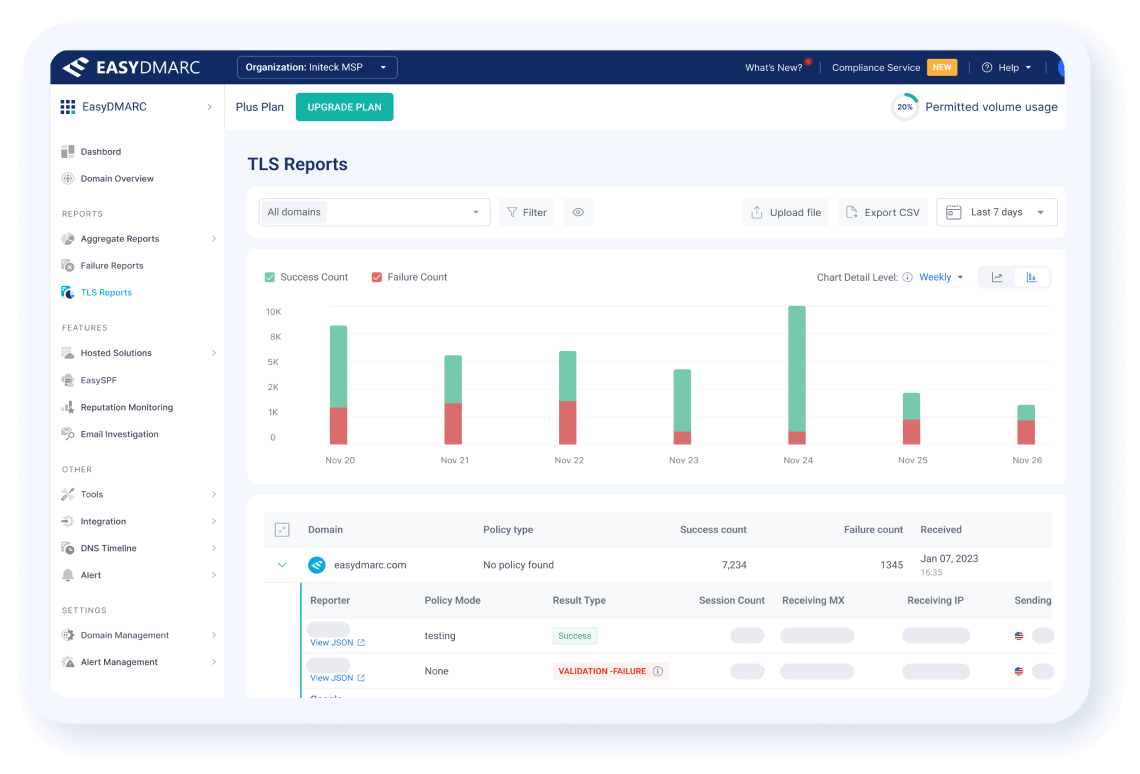Expand the Hosted Solutions submenu chevron

click(x=214, y=352)
